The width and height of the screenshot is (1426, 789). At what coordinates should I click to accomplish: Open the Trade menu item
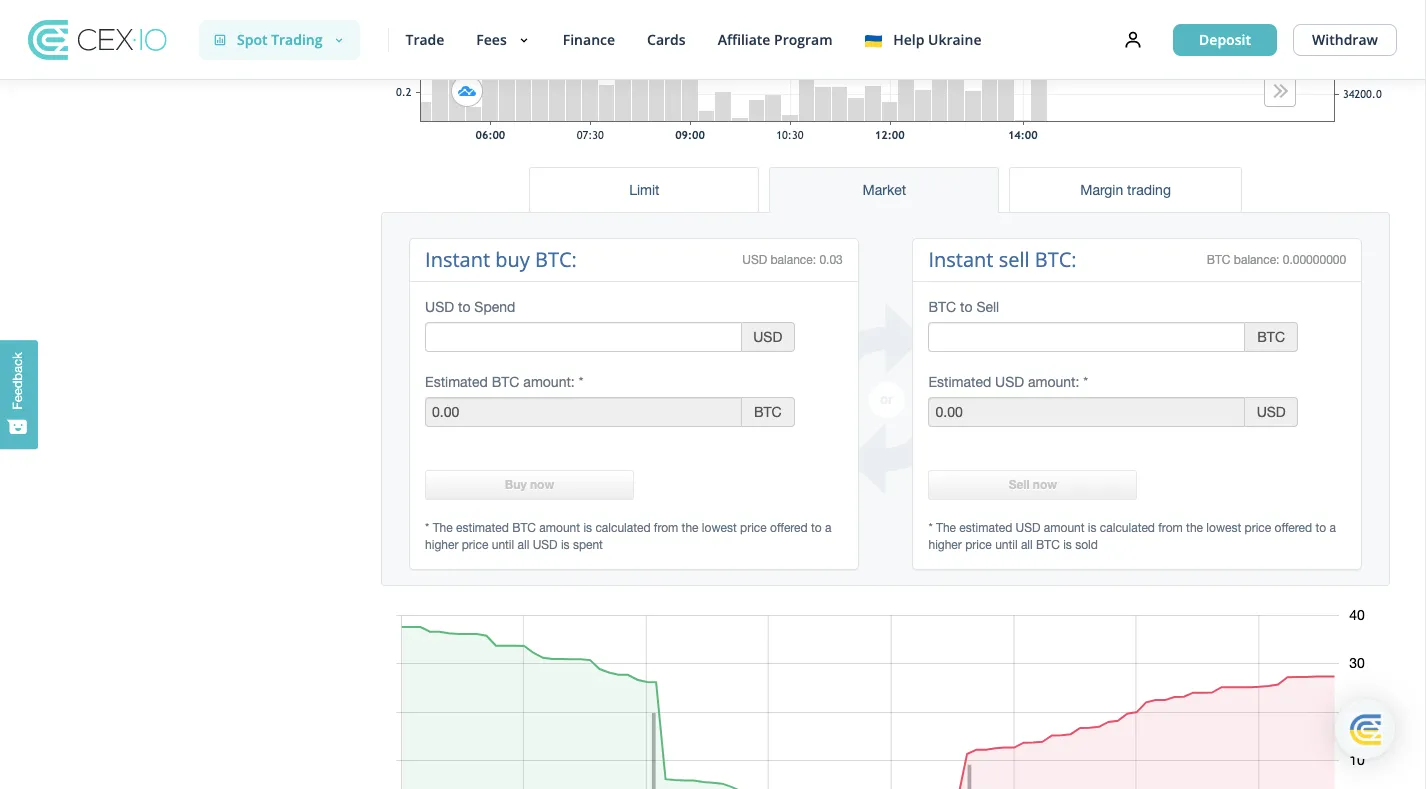coord(424,40)
